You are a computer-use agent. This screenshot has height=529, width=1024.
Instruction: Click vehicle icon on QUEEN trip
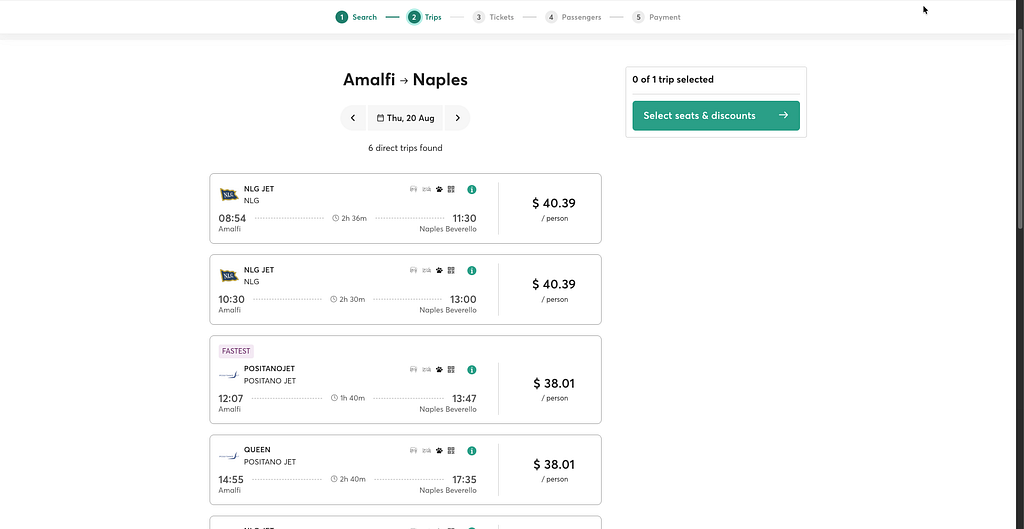pos(413,451)
